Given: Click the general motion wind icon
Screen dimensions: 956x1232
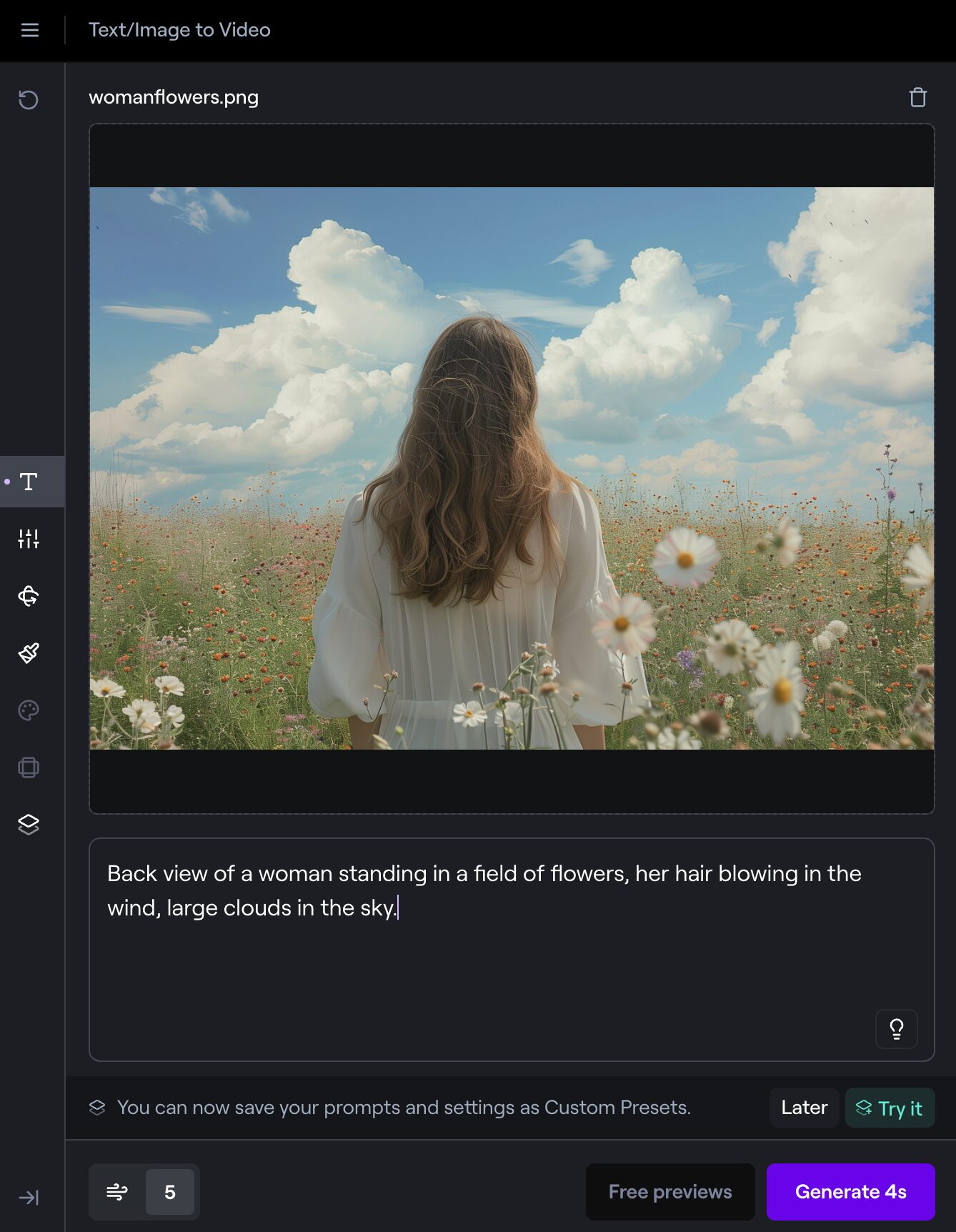Looking at the screenshot, I should pos(117,1192).
